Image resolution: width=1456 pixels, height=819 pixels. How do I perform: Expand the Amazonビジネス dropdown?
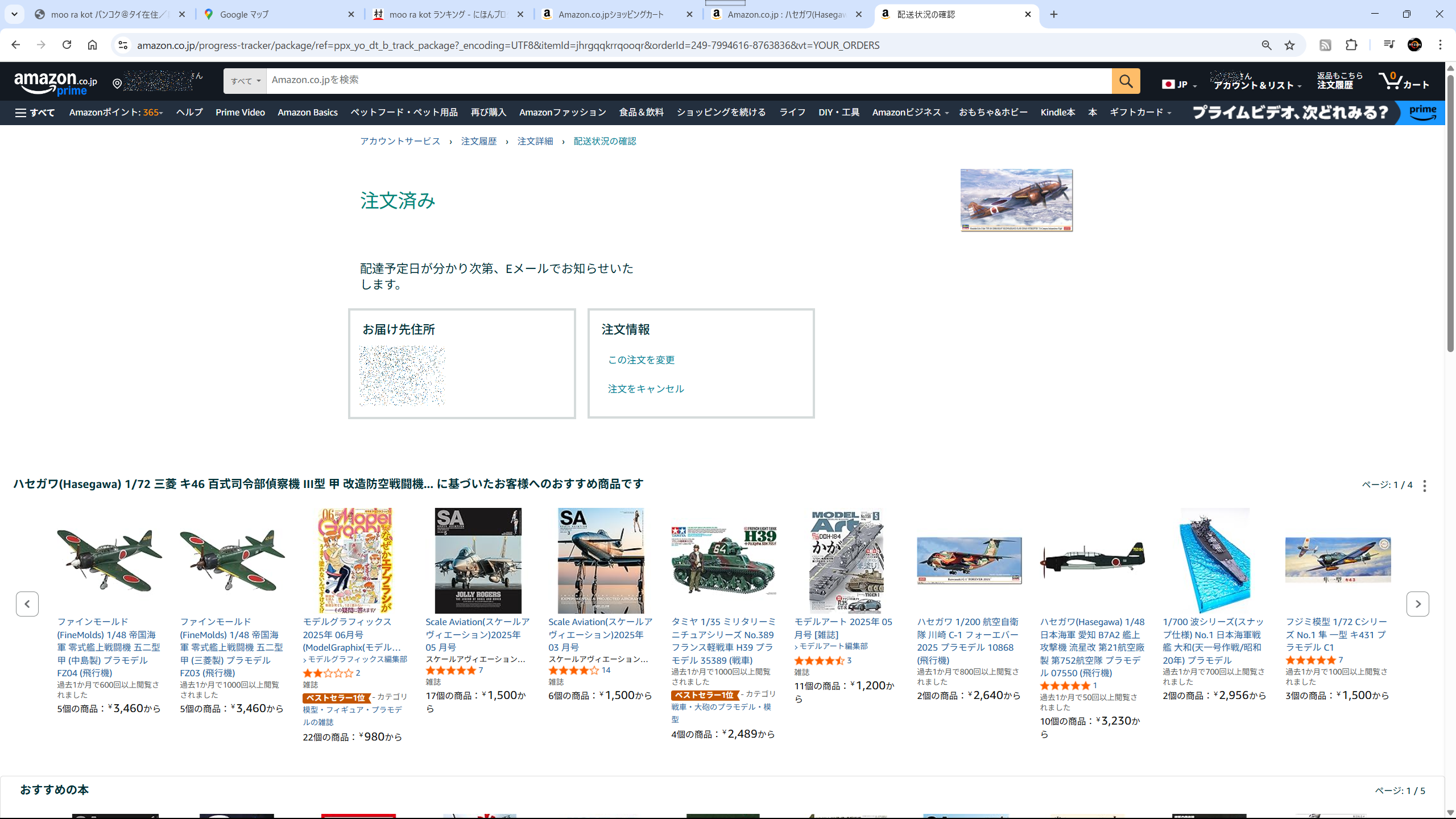[x=910, y=113]
